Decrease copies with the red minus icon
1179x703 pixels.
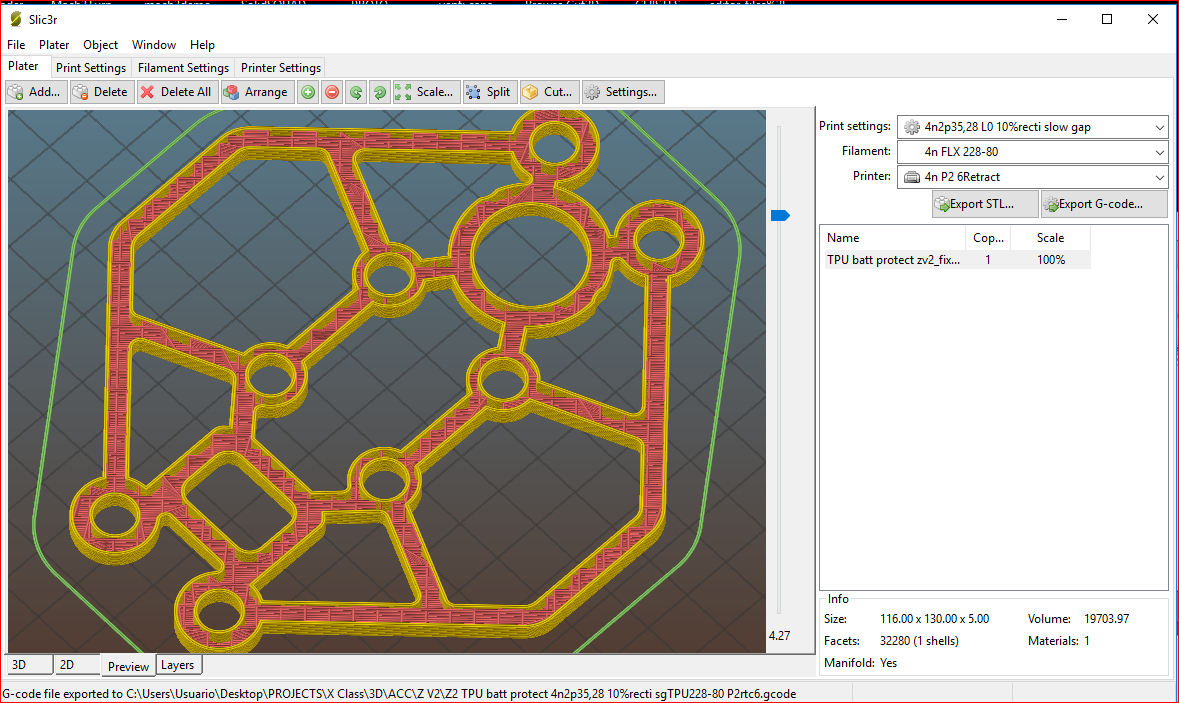point(332,92)
